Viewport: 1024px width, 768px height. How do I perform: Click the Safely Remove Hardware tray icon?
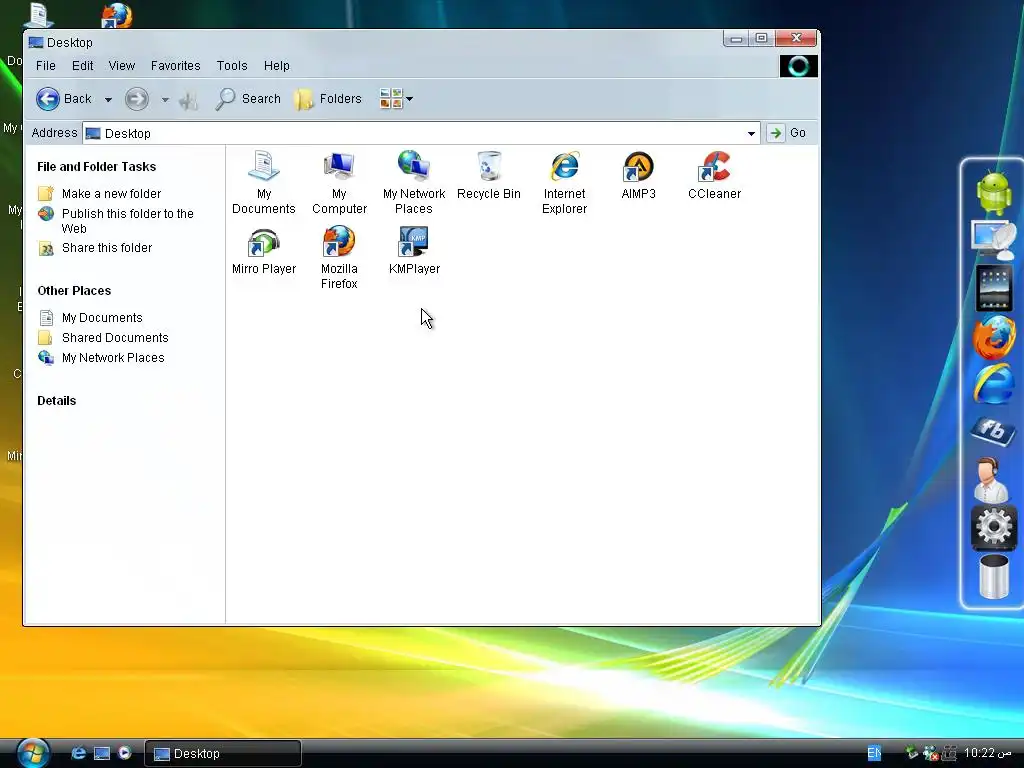coord(911,753)
